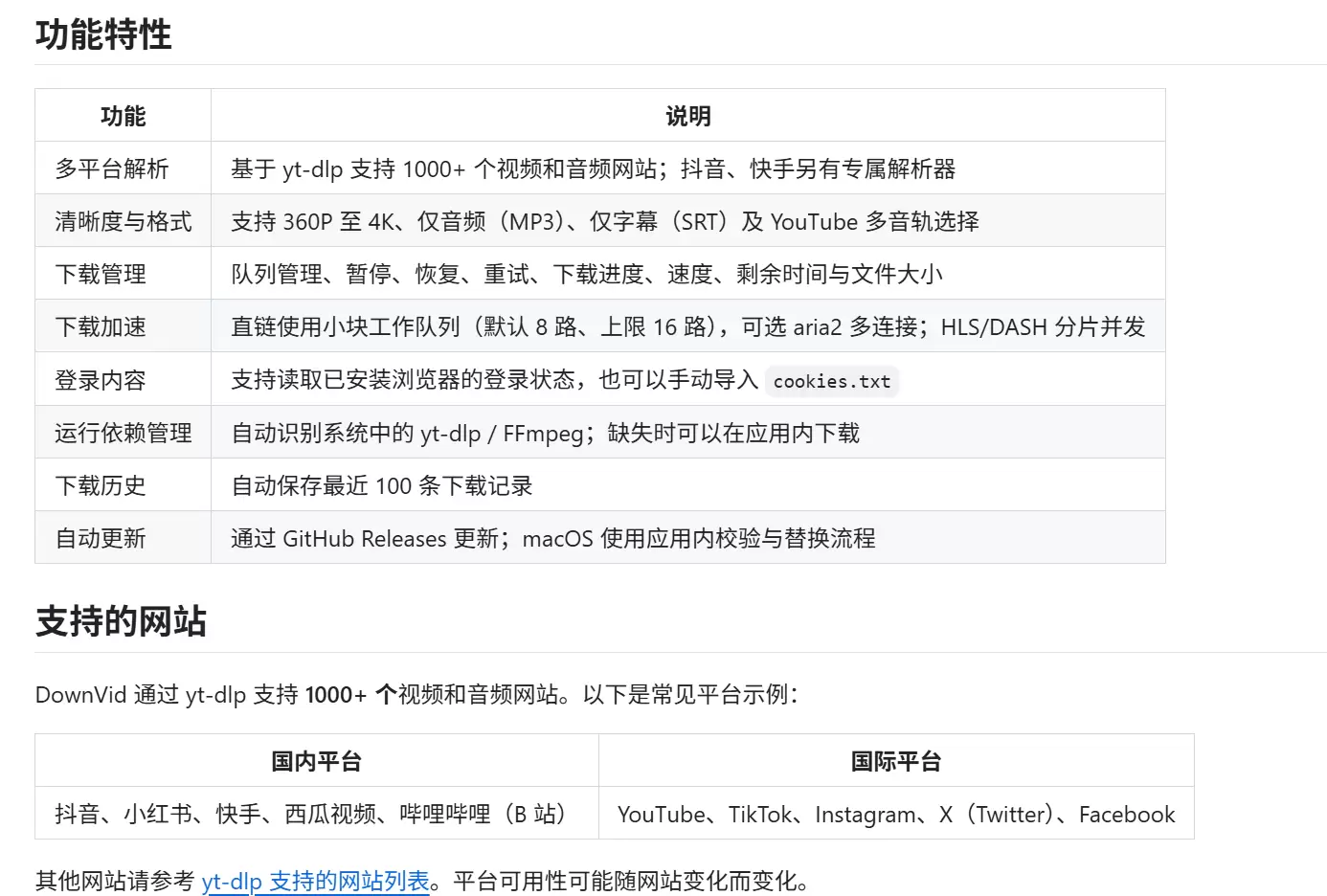The height and width of the screenshot is (896, 1327).
Task: Click the 360P 至 4K description cell
Action: point(688,221)
